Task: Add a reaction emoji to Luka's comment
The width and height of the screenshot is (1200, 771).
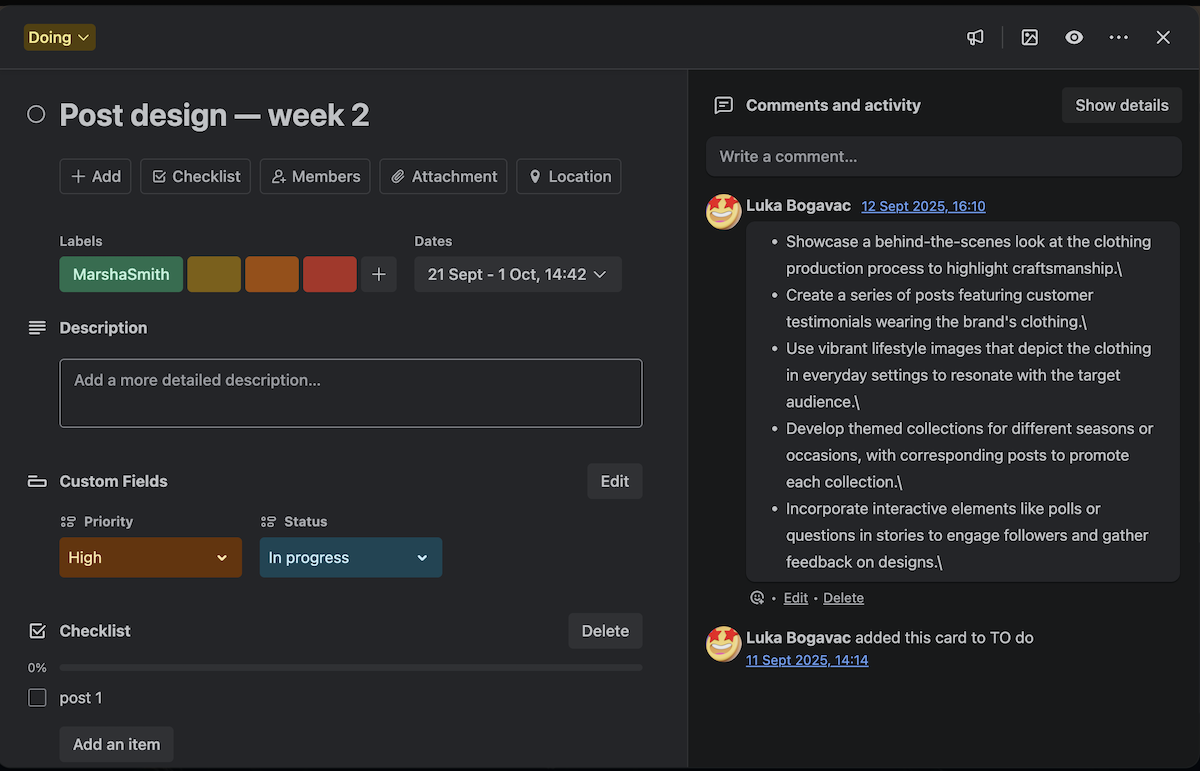Action: [x=757, y=597]
